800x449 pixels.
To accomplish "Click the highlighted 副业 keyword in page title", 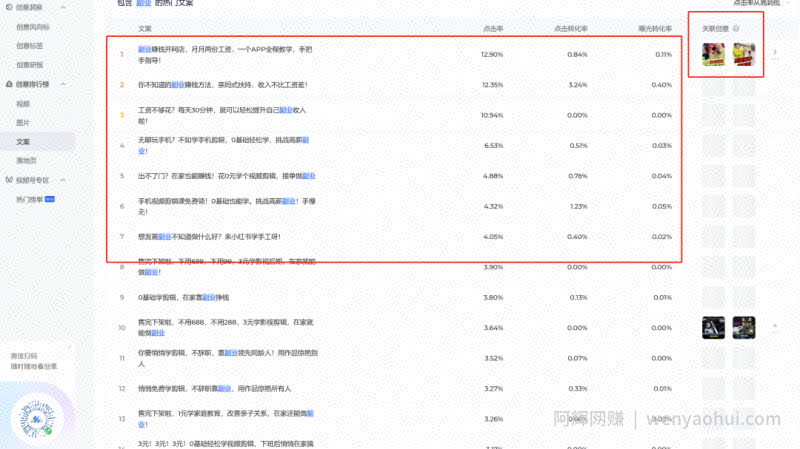I will tap(144, 3).
